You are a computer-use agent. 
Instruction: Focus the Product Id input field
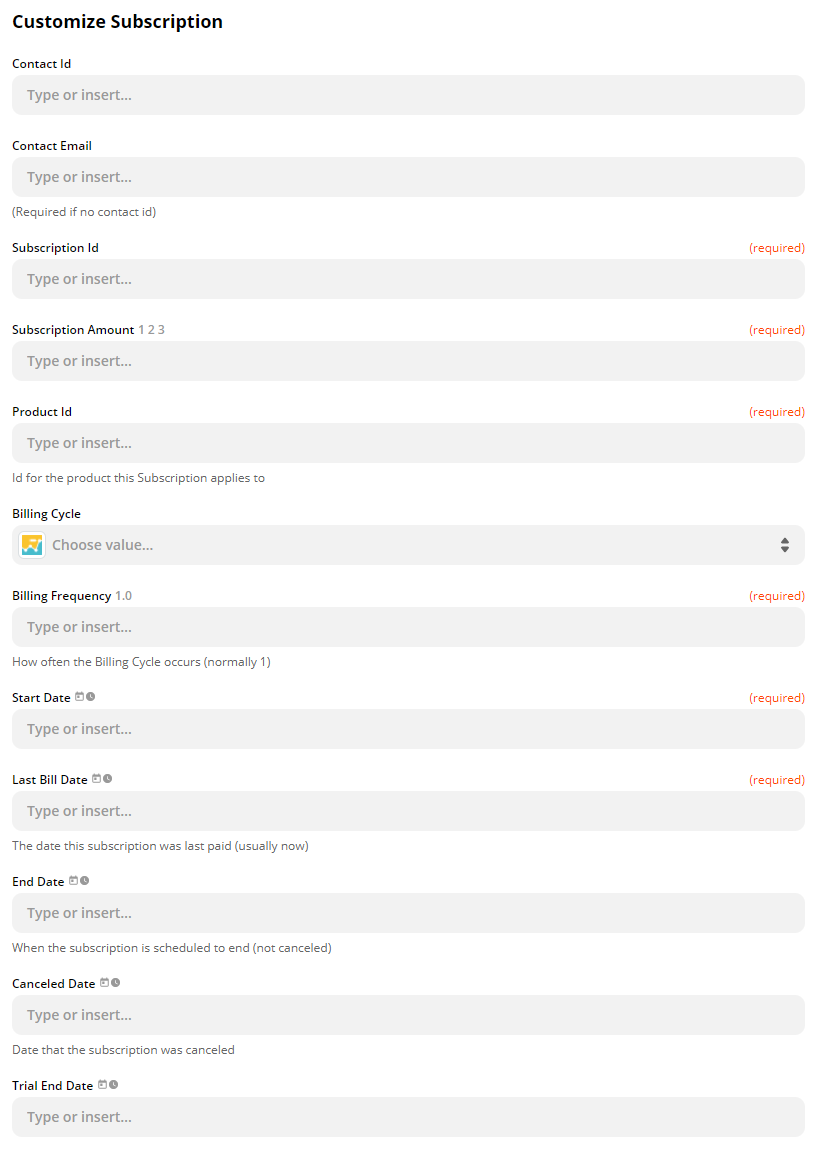408,443
